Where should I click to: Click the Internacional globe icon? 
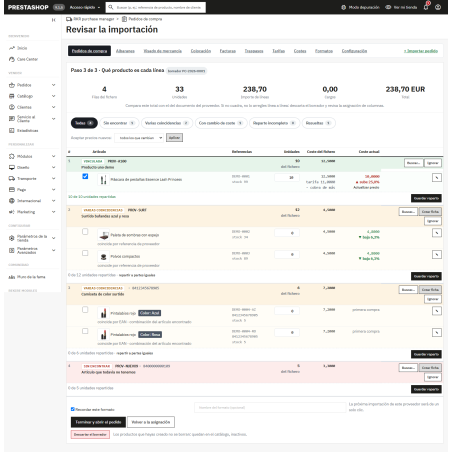(x=12, y=201)
